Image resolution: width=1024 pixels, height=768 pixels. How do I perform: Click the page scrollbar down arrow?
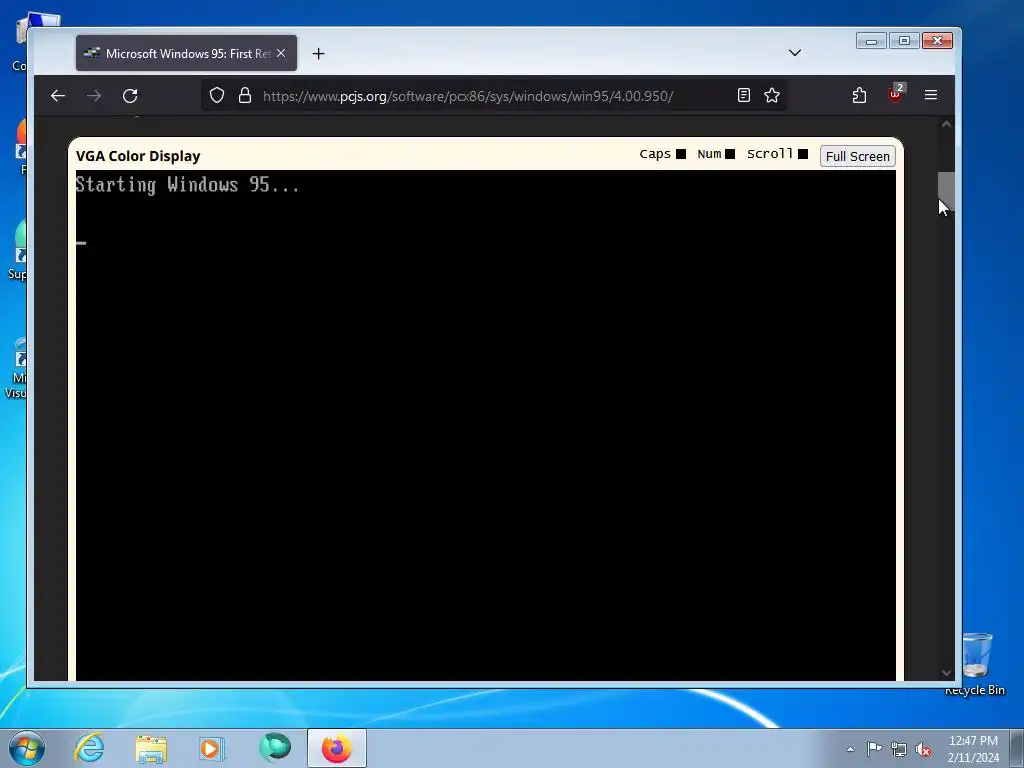946,673
